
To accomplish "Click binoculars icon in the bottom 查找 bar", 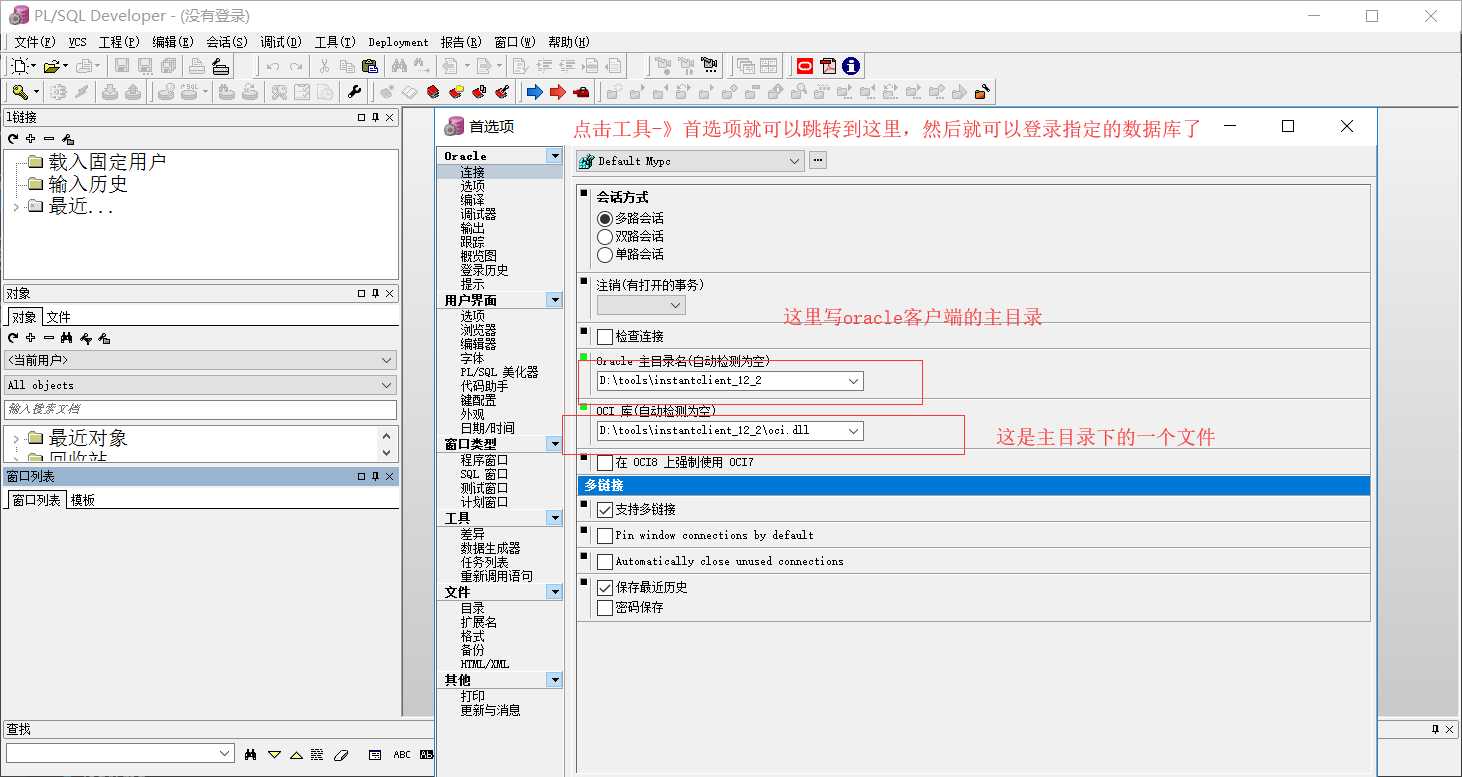I will 251,754.
